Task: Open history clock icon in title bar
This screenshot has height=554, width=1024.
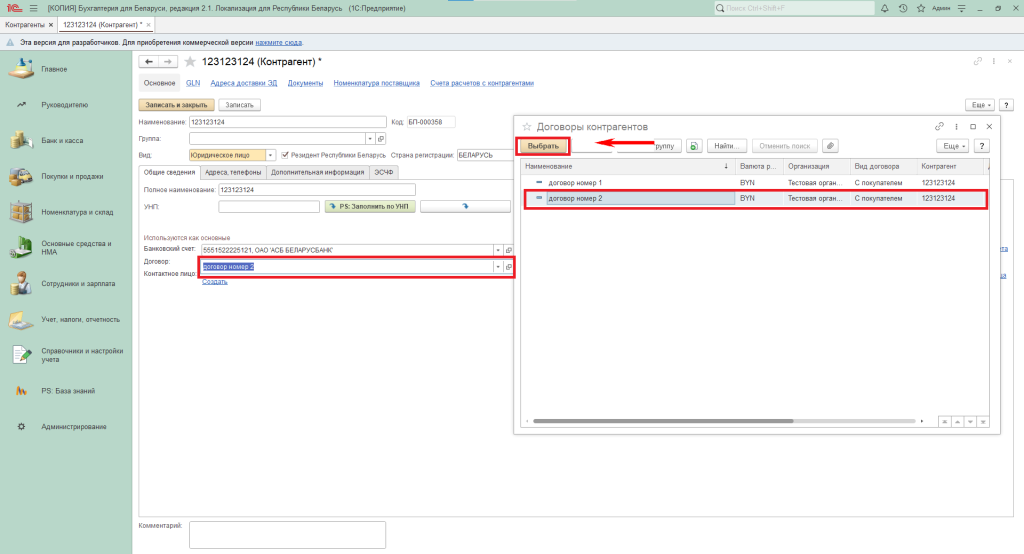Action: pos(903,8)
